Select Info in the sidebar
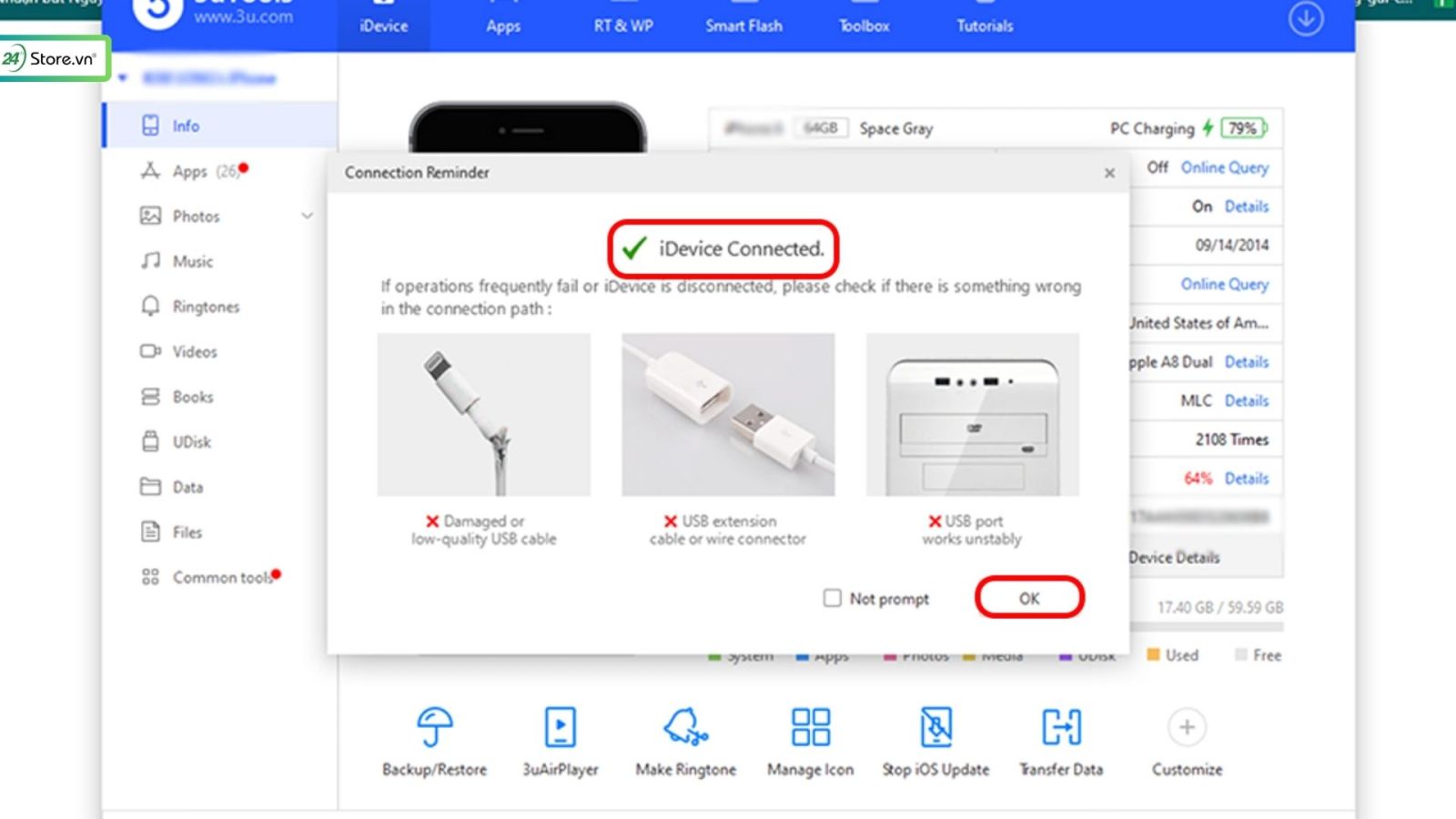This screenshot has width=1456, height=819. [x=220, y=126]
